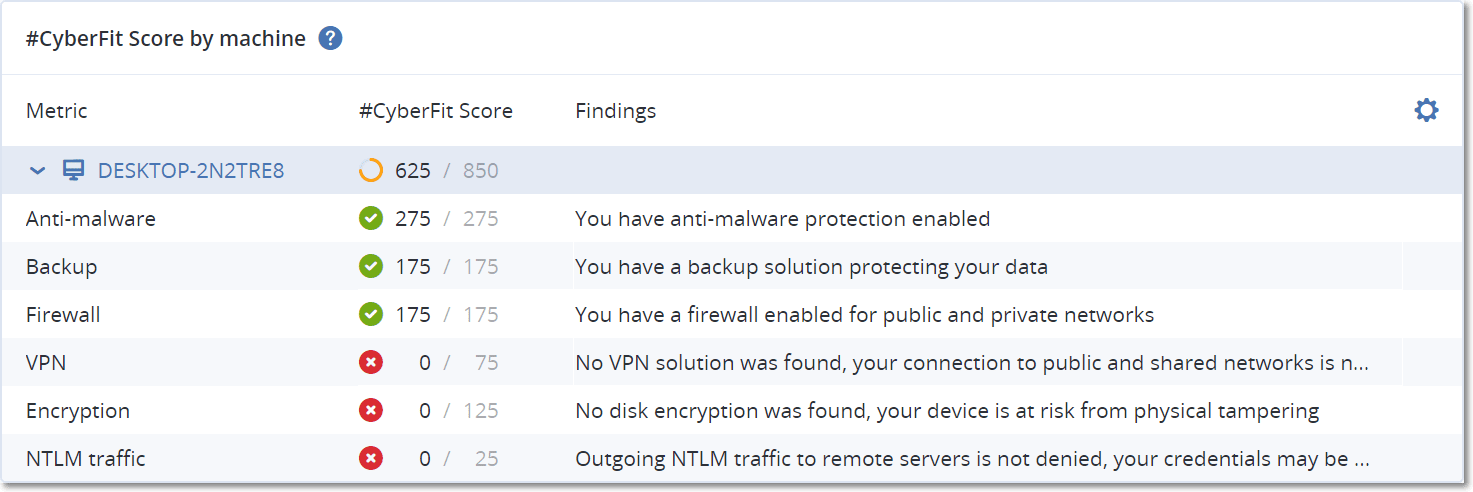Click the red X icon for Encryption

pos(371,411)
